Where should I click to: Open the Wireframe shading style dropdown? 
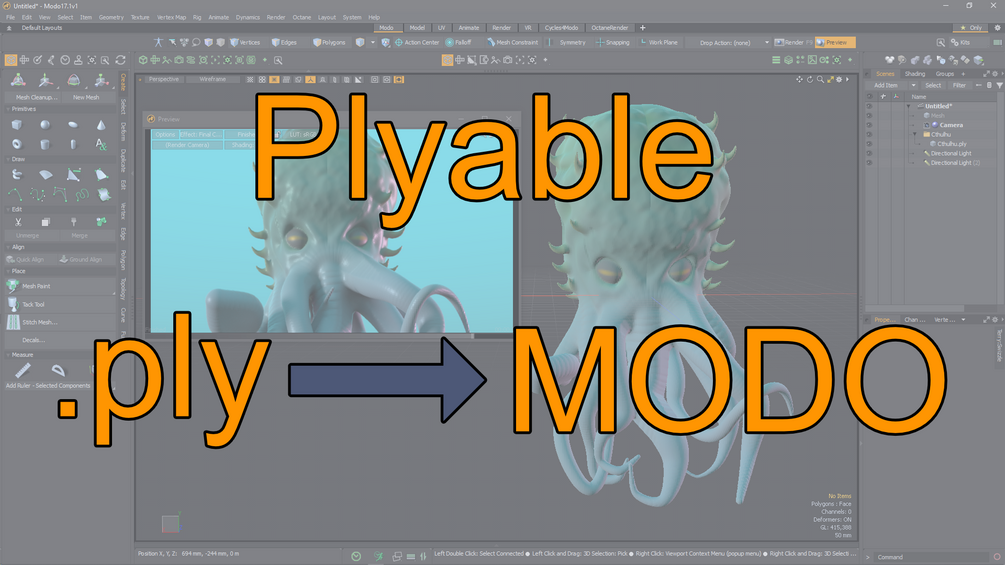[213, 79]
